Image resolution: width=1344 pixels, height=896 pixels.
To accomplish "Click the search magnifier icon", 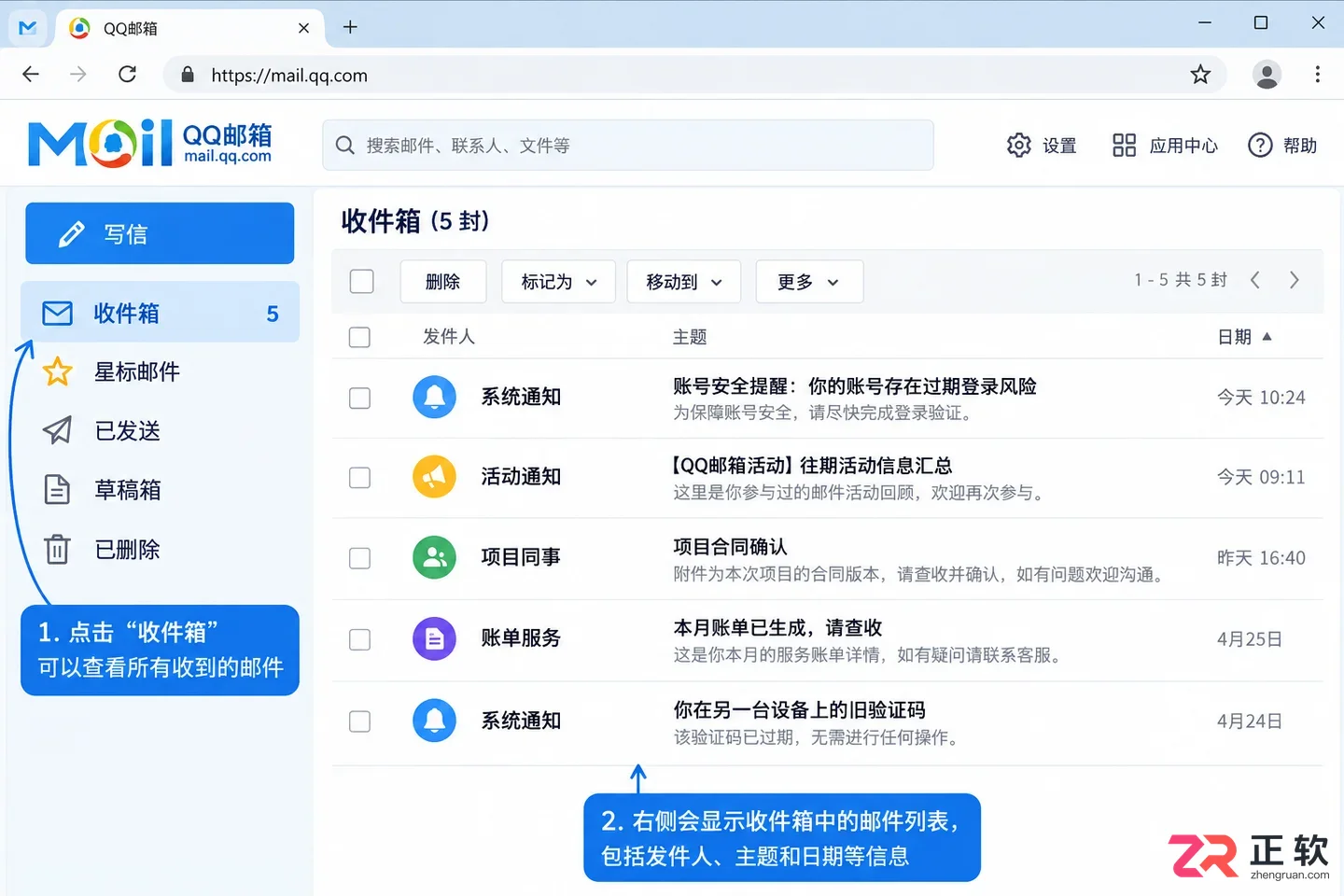I will tap(345, 146).
